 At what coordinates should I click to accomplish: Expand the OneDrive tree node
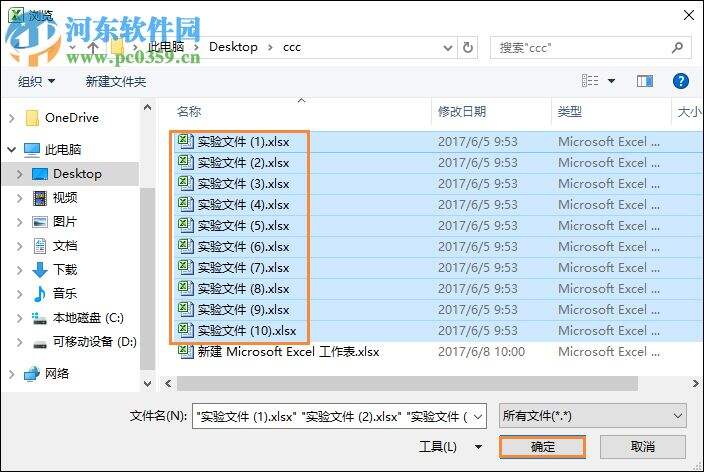pos(12,118)
